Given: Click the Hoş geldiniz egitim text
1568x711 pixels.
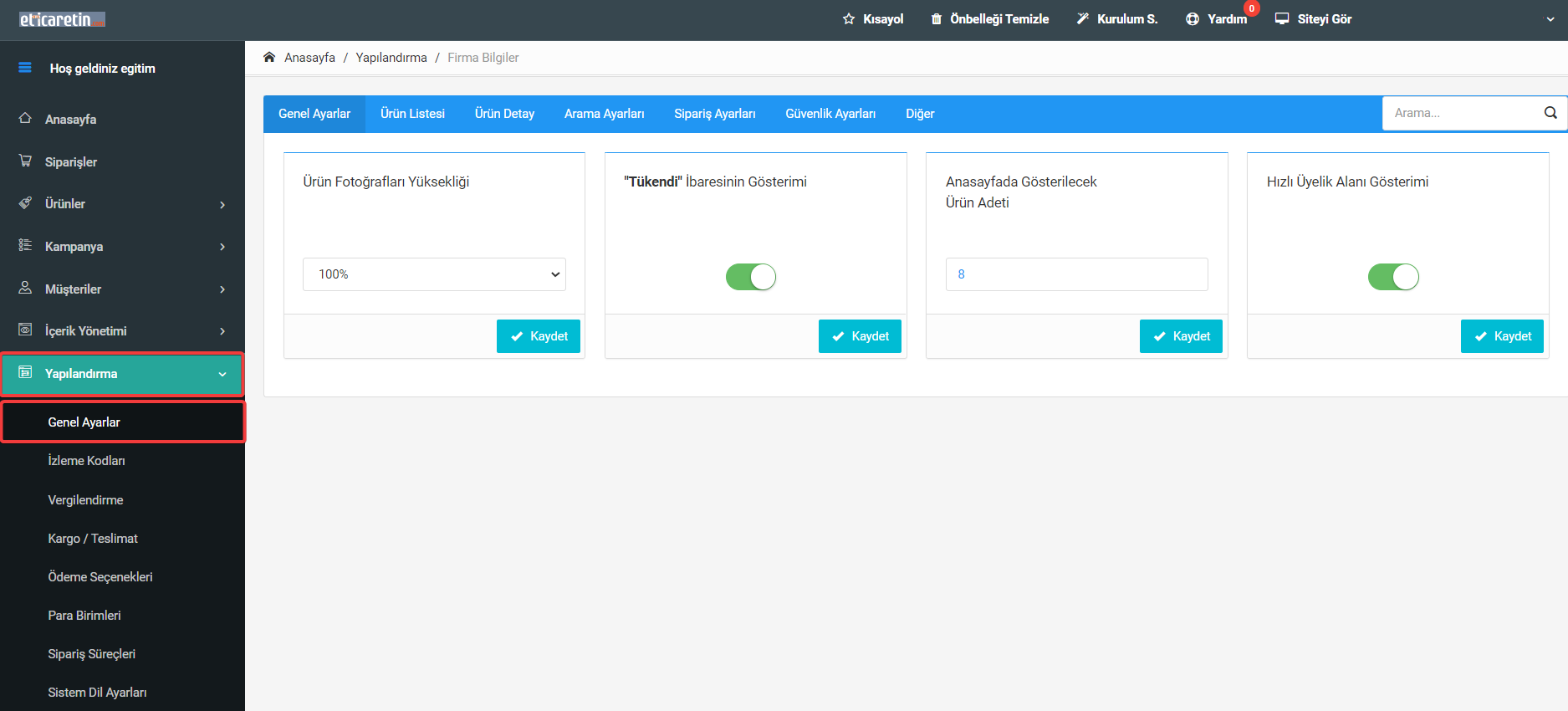Looking at the screenshot, I should click(102, 69).
